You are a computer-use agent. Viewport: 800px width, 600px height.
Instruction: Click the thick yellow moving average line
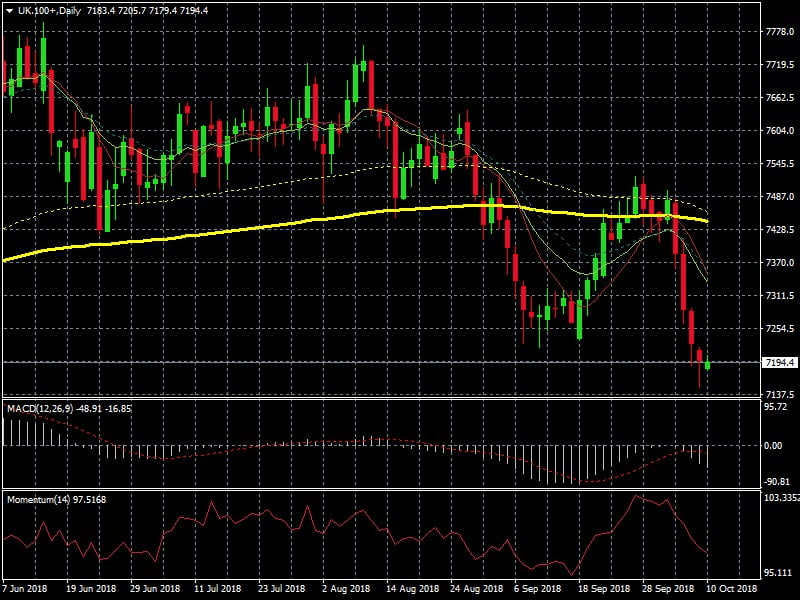click(250, 228)
